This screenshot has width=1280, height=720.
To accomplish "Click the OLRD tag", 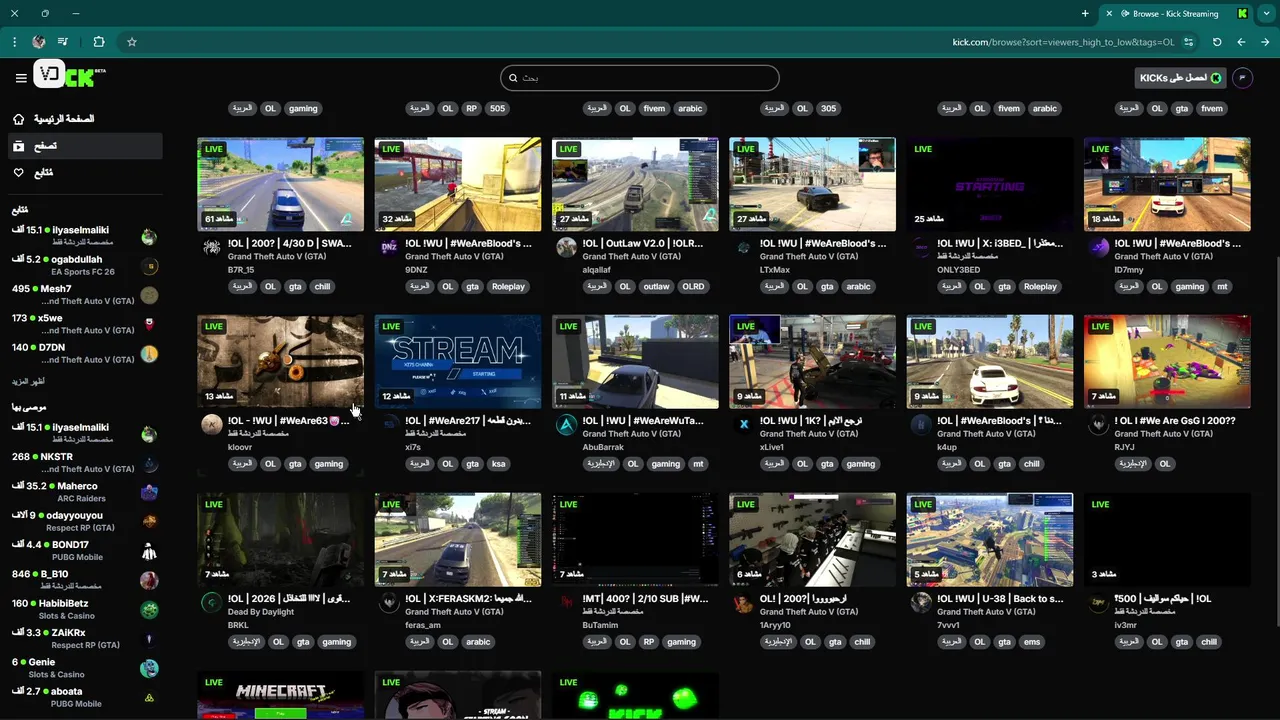I will 693,286.
